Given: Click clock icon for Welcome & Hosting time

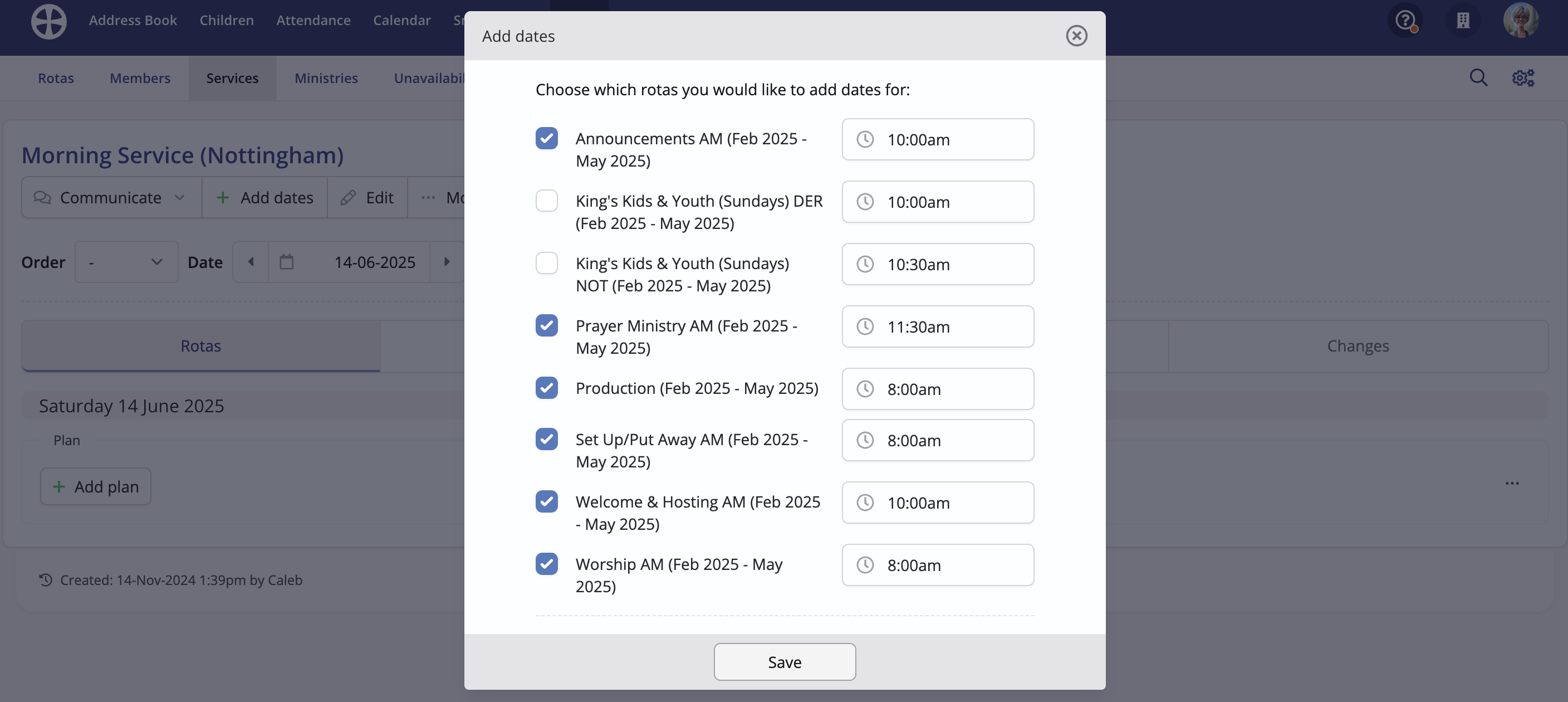Looking at the screenshot, I should pos(865,503).
